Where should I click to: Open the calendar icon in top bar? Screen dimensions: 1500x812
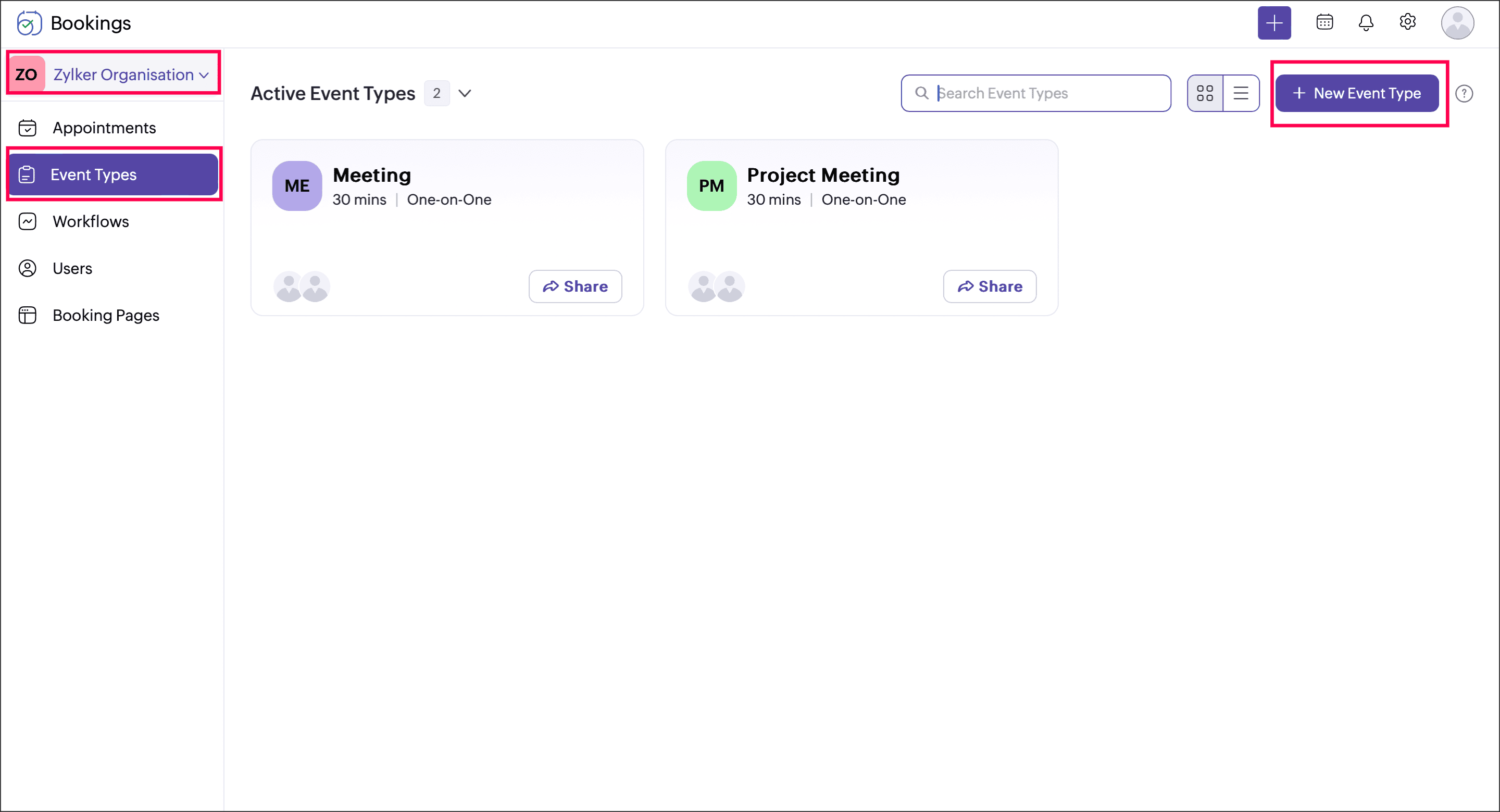click(x=1324, y=23)
